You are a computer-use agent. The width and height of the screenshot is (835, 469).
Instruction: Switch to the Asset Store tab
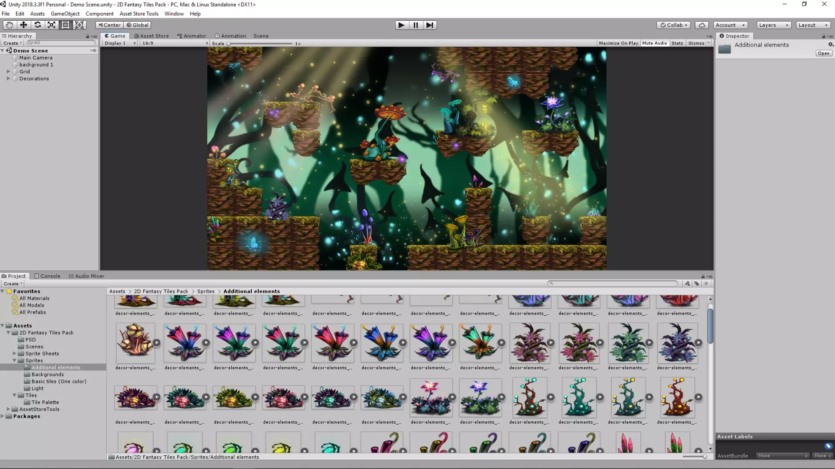[151, 36]
